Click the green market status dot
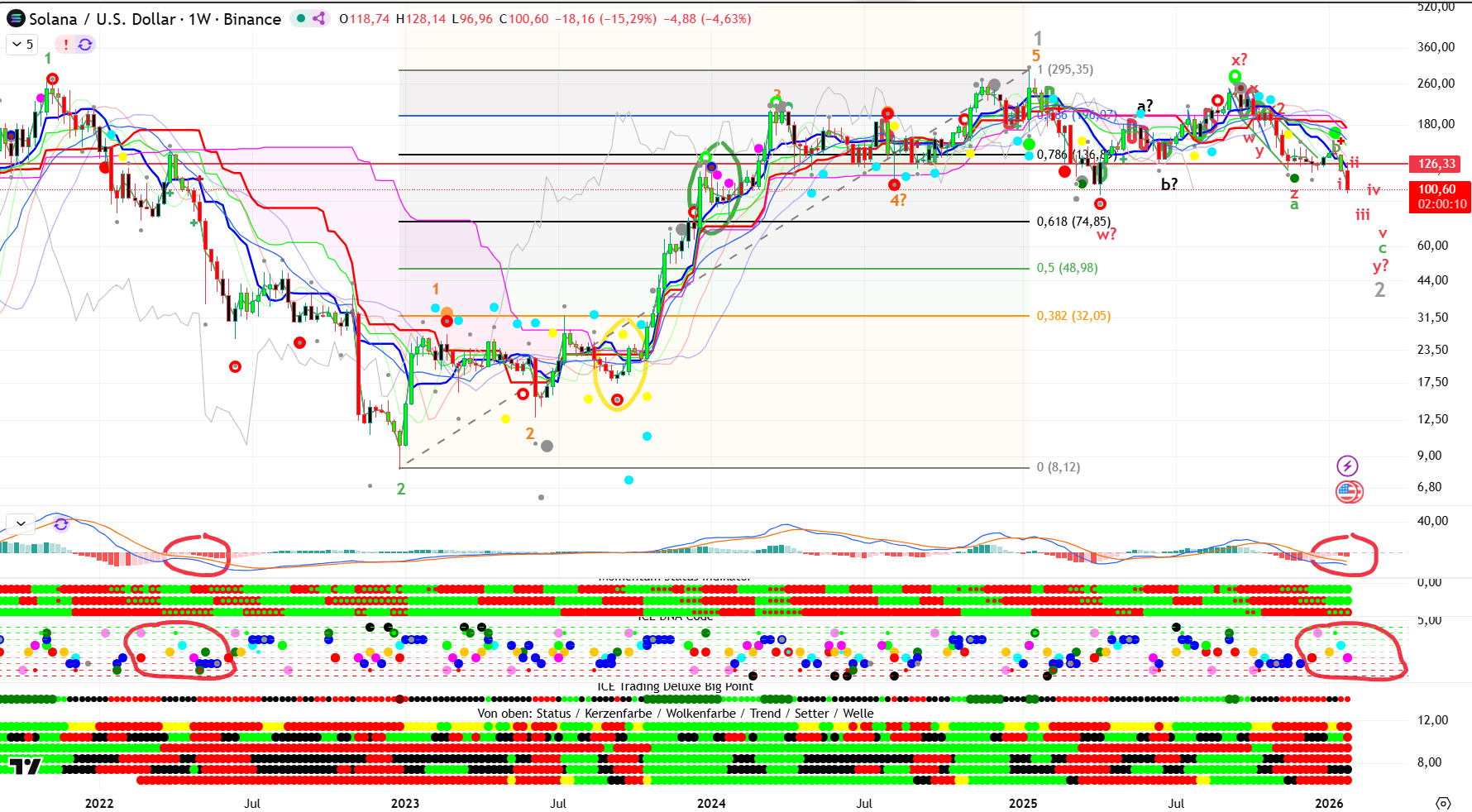The width and height of the screenshot is (1472, 812). coord(301,18)
